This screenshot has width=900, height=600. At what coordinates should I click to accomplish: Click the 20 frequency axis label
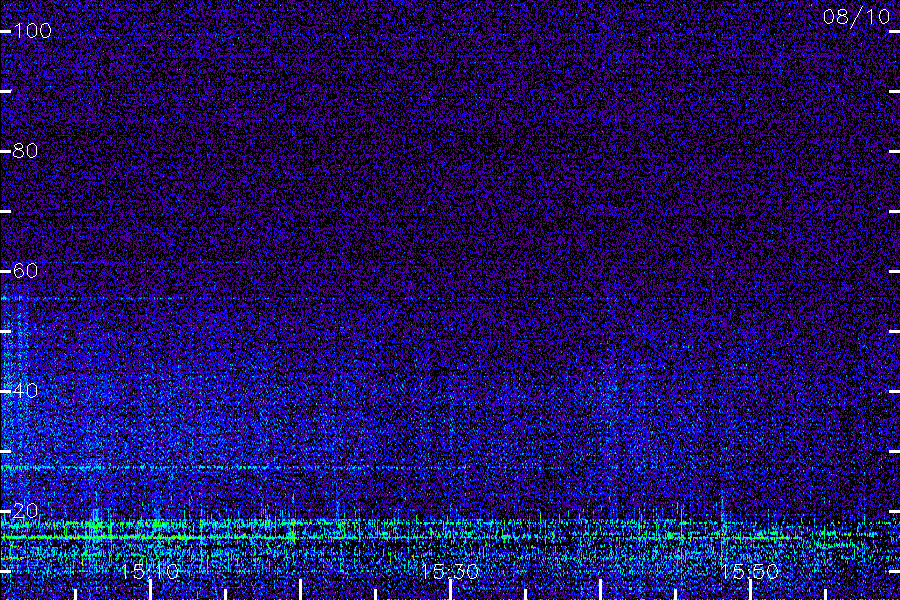click(x=25, y=511)
